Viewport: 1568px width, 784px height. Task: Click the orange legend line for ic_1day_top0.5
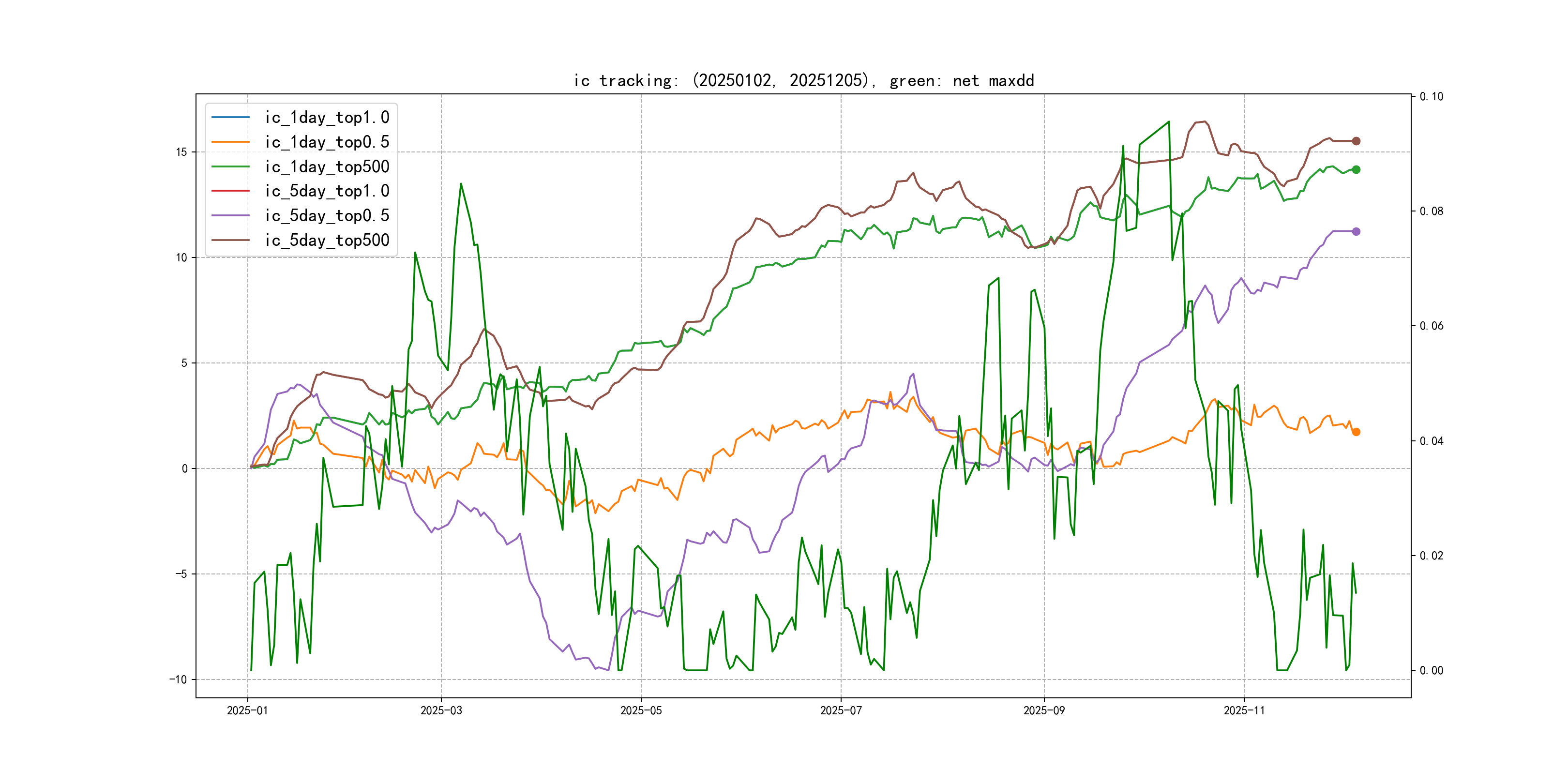[x=230, y=142]
